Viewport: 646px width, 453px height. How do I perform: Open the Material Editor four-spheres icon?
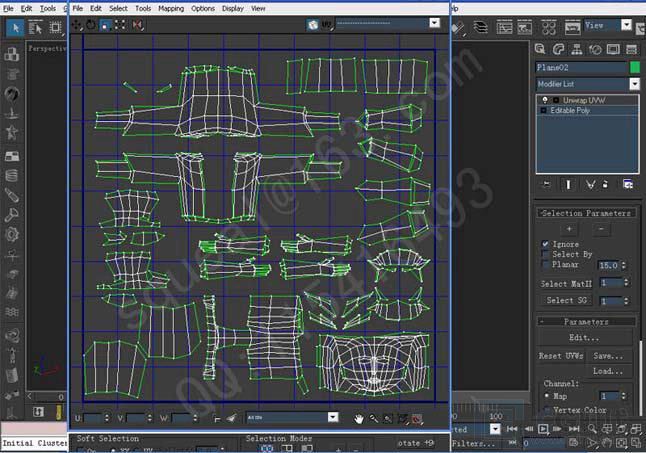click(x=549, y=28)
